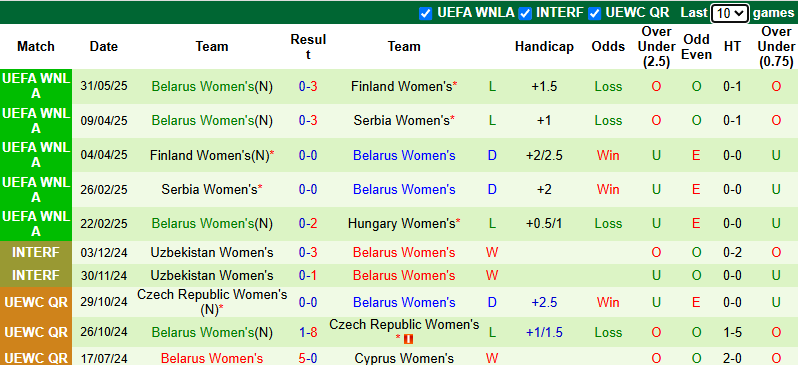Open the 5-0 result against Cyprus

click(x=308, y=358)
